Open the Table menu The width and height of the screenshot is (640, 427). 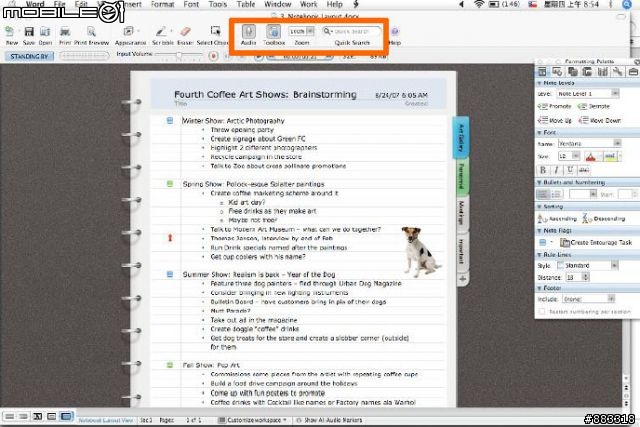[x=246, y=4]
